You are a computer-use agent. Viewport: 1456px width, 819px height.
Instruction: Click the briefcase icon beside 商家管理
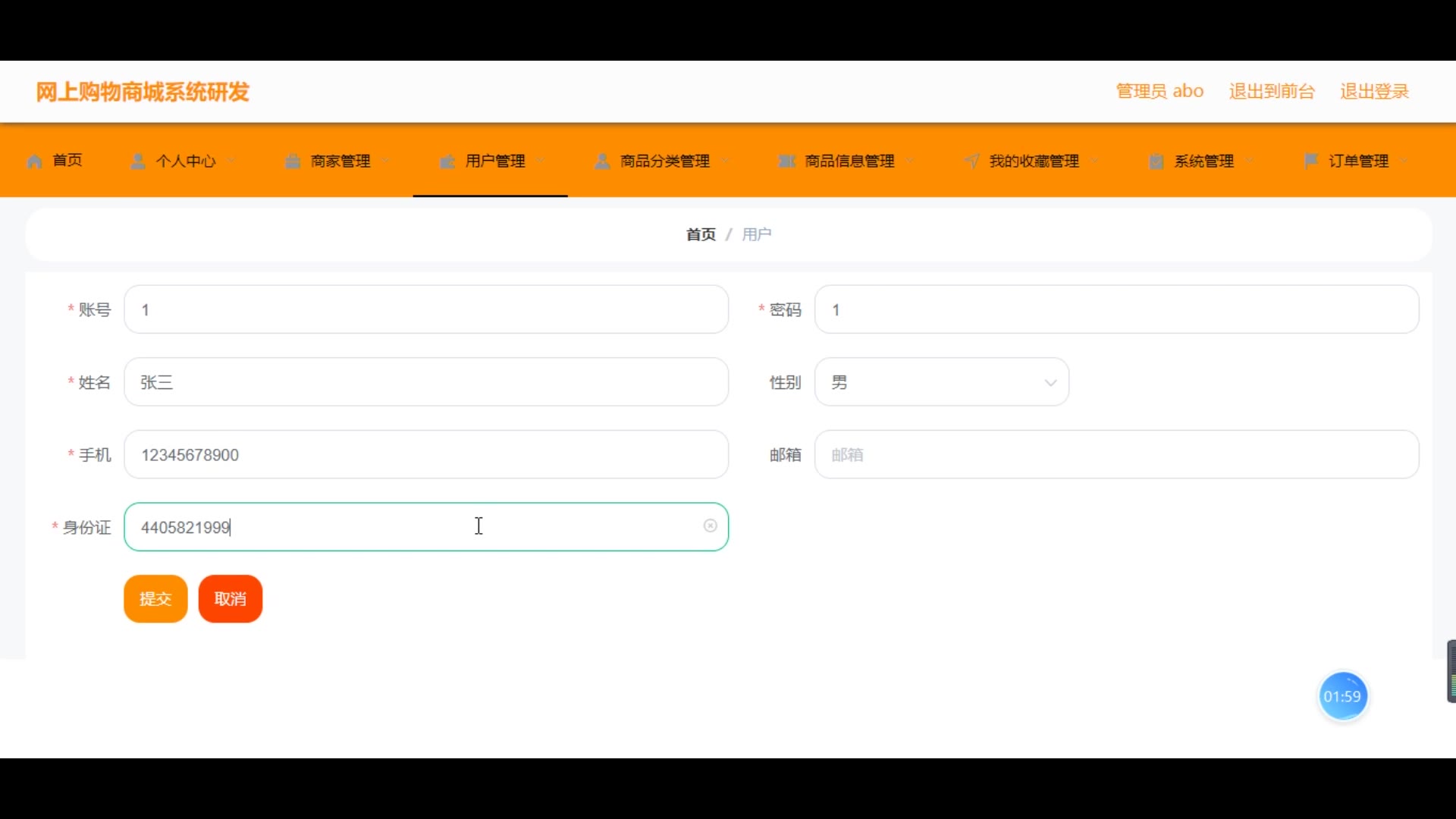pyautogui.click(x=293, y=162)
